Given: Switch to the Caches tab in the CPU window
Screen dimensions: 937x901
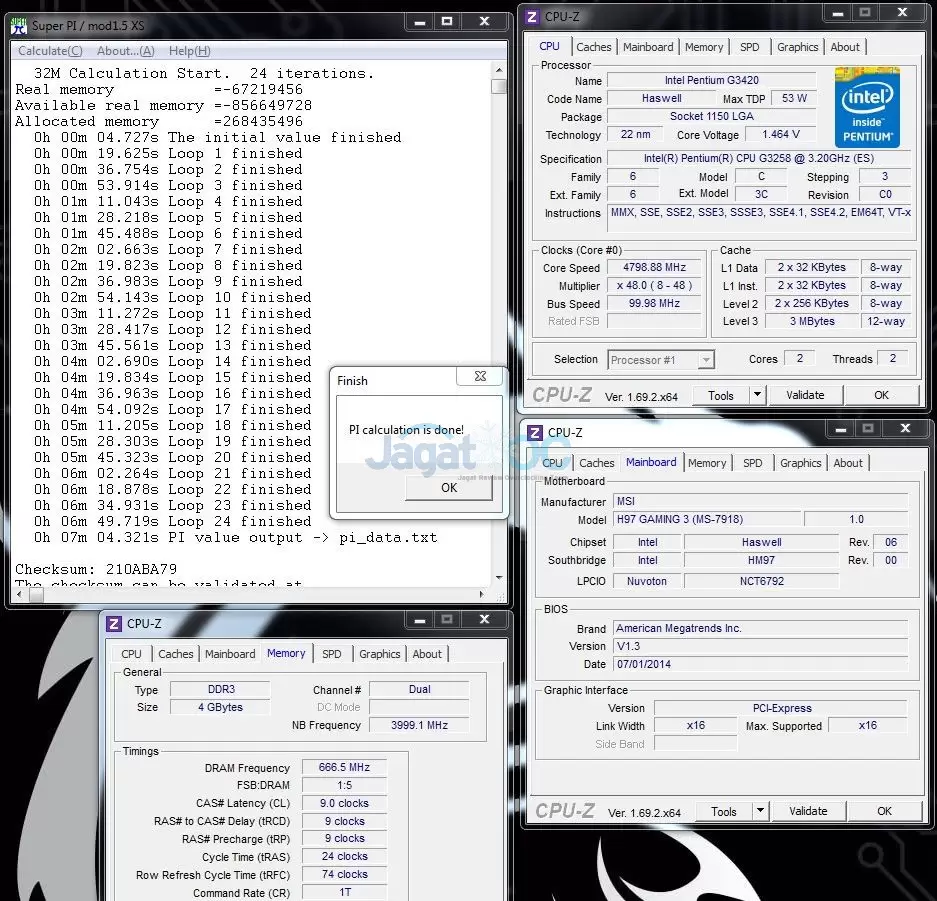Looking at the screenshot, I should tap(593, 47).
